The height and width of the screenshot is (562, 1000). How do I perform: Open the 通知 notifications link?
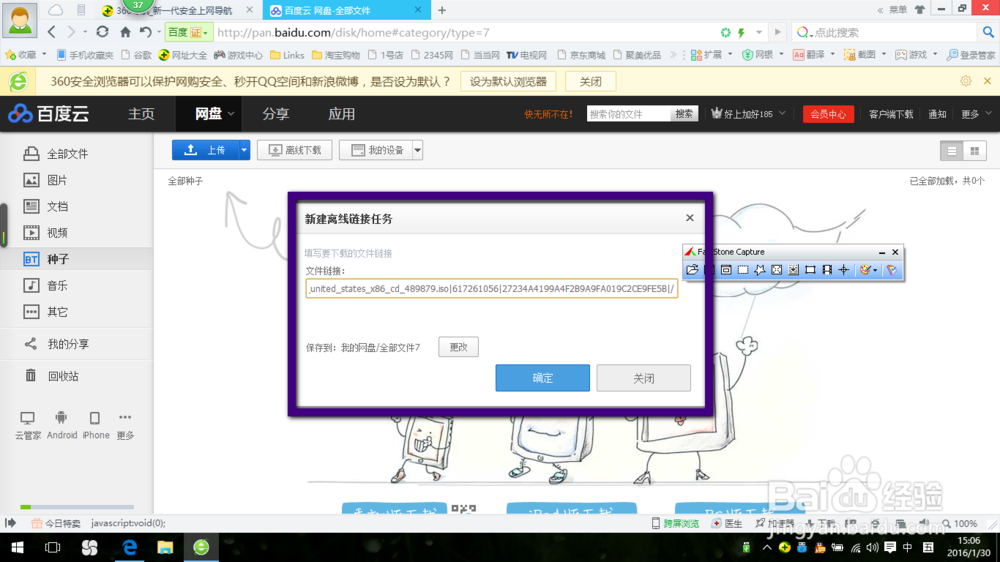(937, 114)
